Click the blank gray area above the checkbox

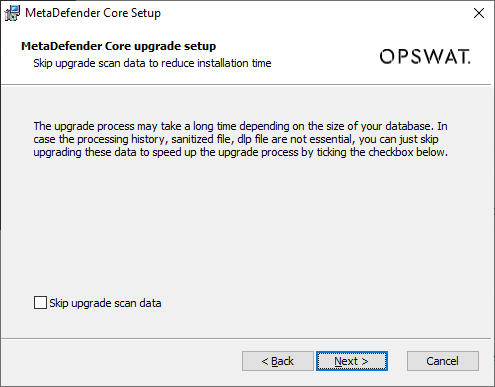[x=247, y=227]
